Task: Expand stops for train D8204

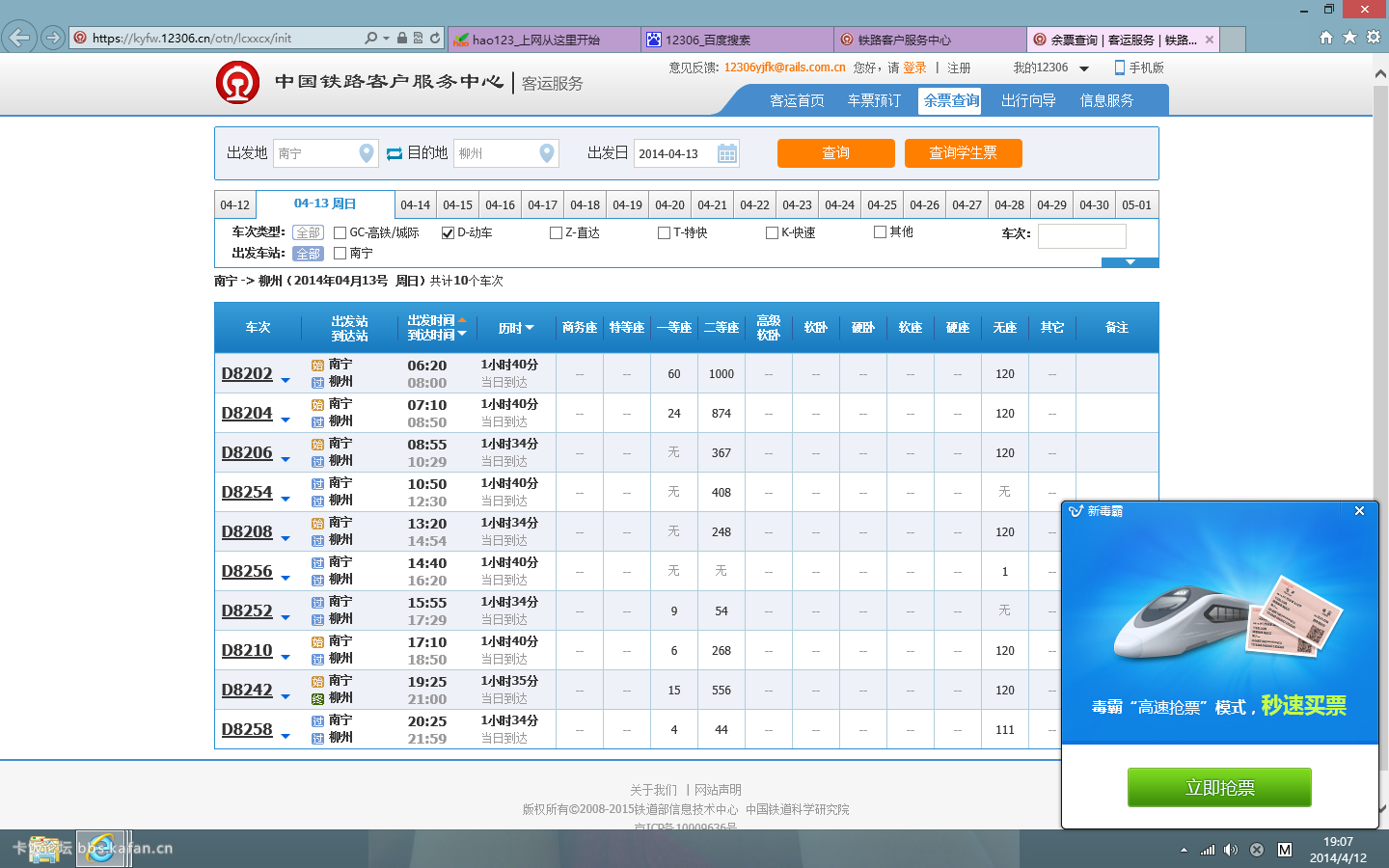Action: [x=286, y=420]
